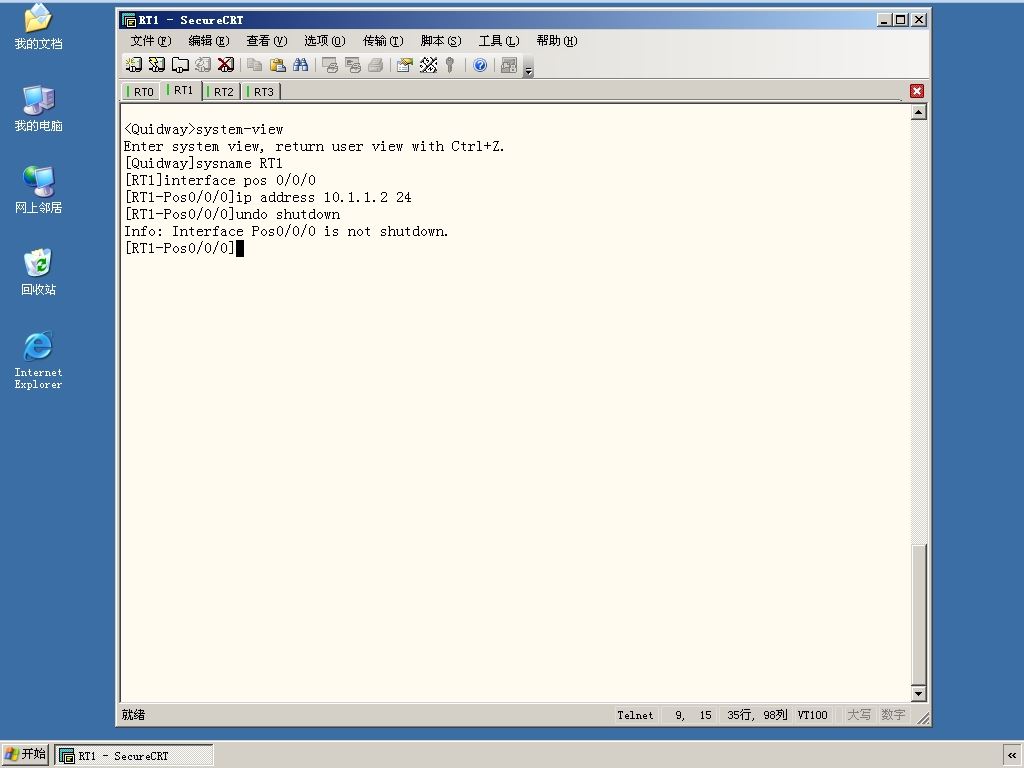The height and width of the screenshot is (768, 1024).
Task: Switch to the RT2 session tab
Action: 221,91
